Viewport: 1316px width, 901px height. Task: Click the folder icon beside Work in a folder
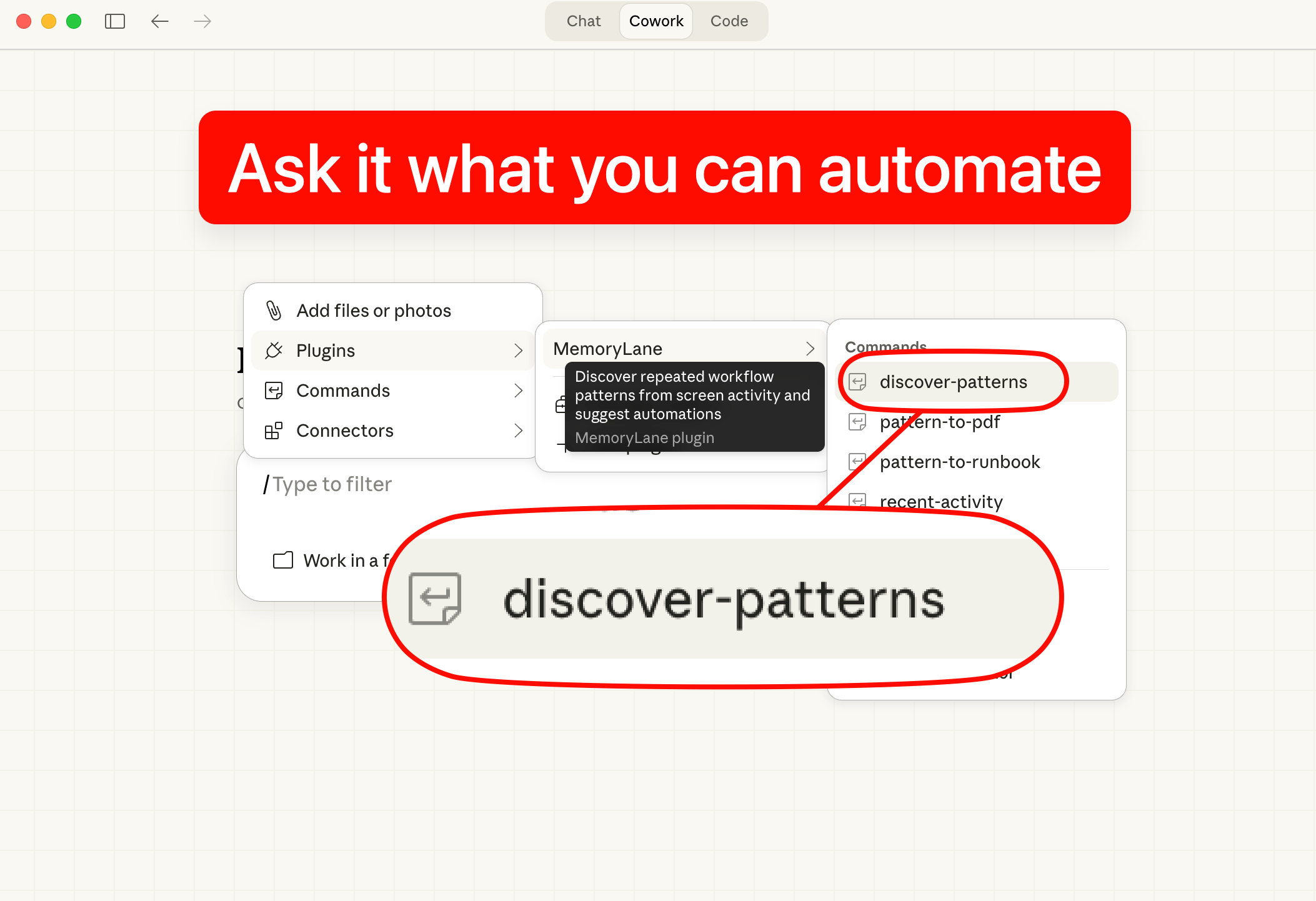[x=283, y=560]
